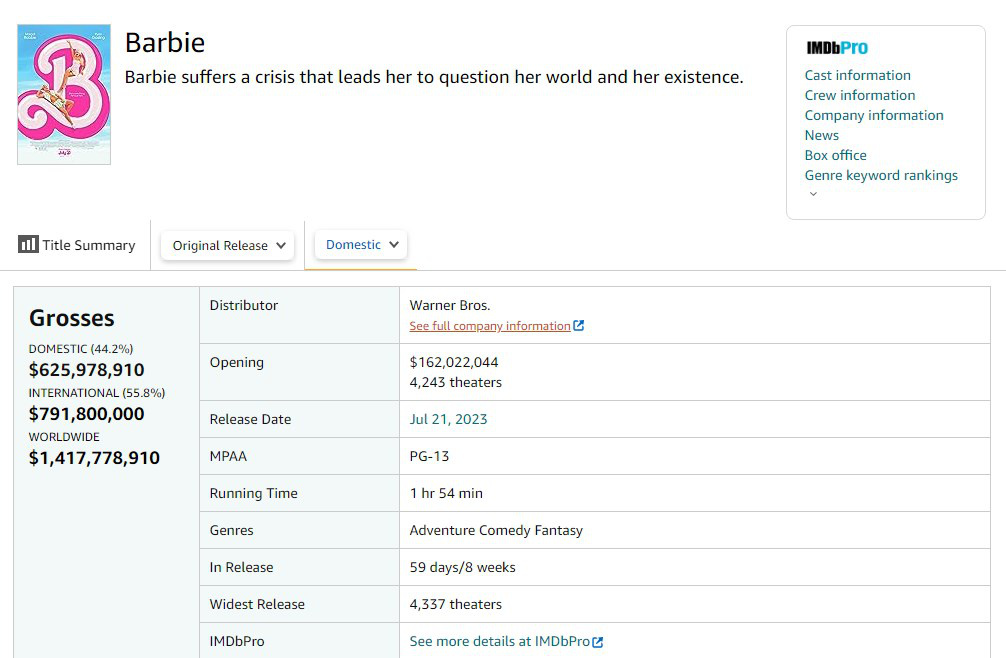Screen dimensions: 1006x658
Task: Click the 4,337 theaters widest release value
Action: (x=456, y=604)
